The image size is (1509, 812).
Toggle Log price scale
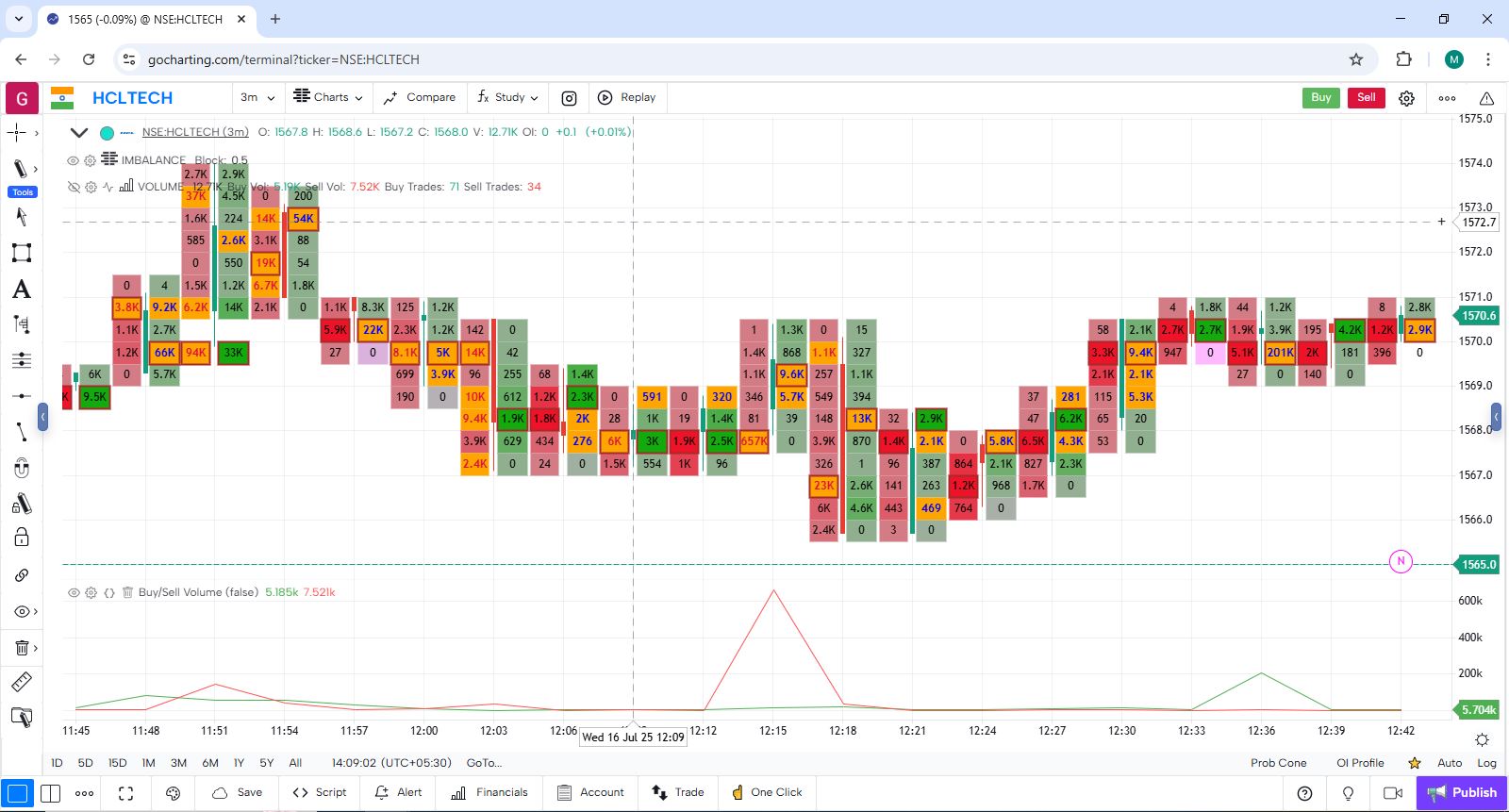pos(1486,763)
